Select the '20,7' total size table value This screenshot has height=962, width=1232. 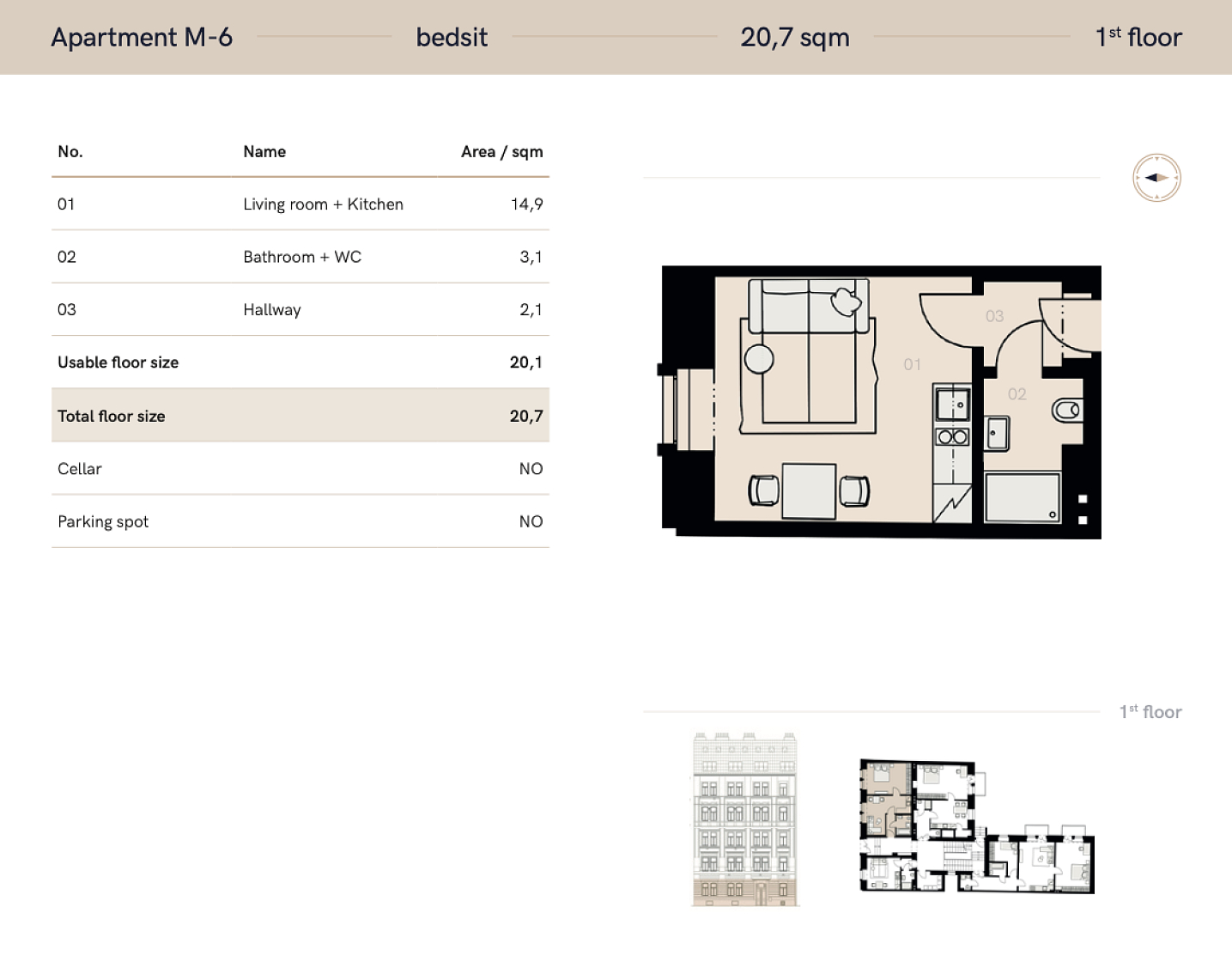pos(526,416)
